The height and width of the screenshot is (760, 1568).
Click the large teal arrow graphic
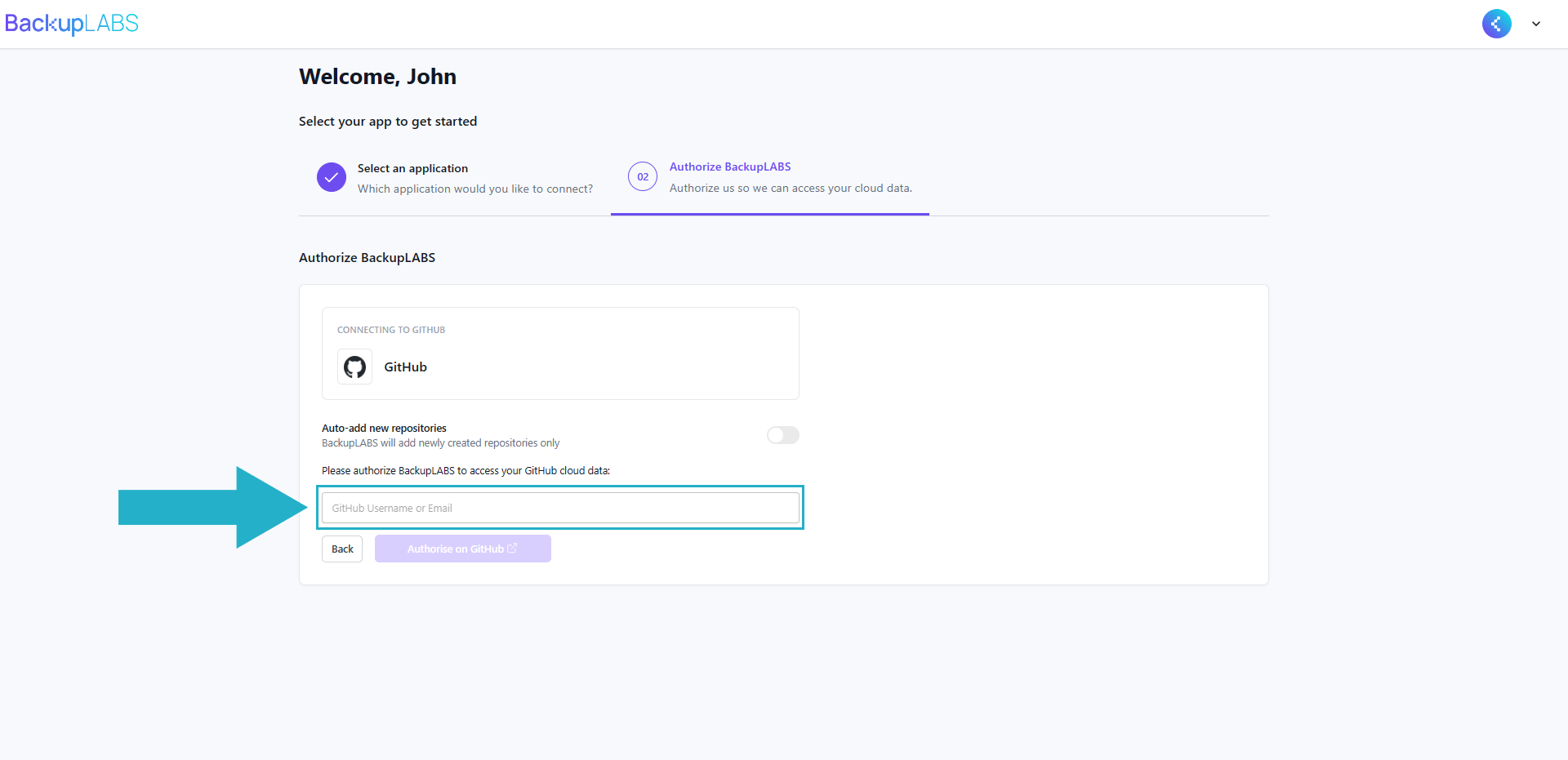coord(212,507)
